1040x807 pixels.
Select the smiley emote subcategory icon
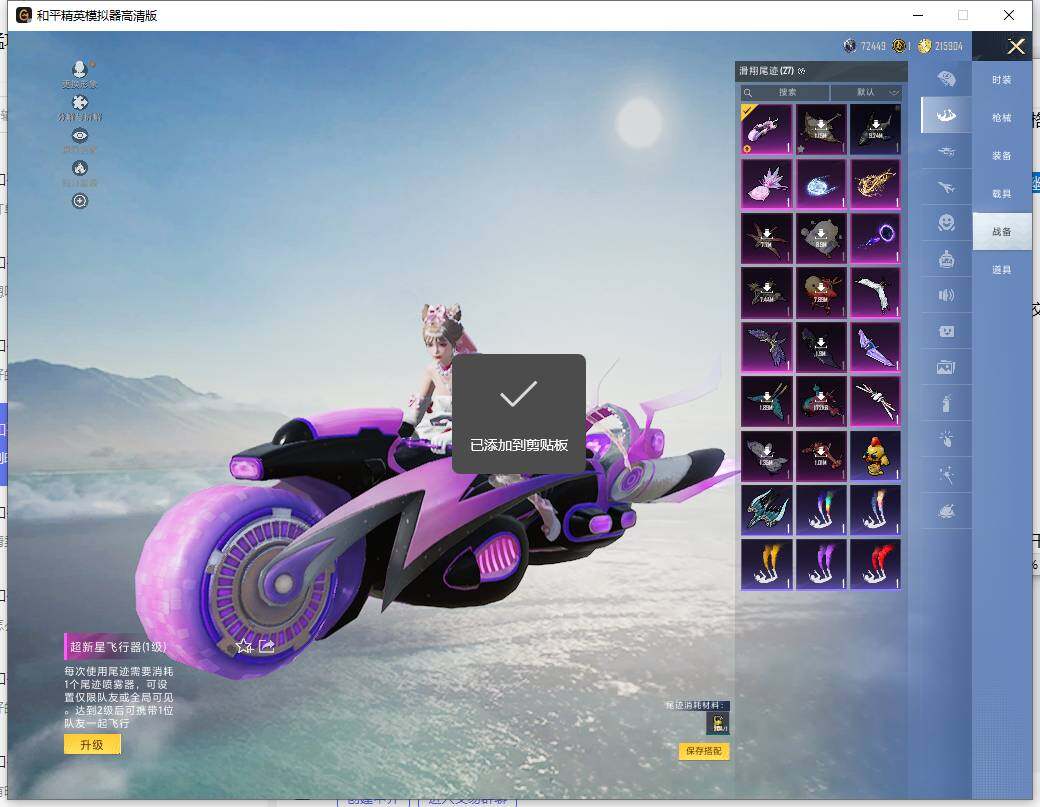(946, 223)
